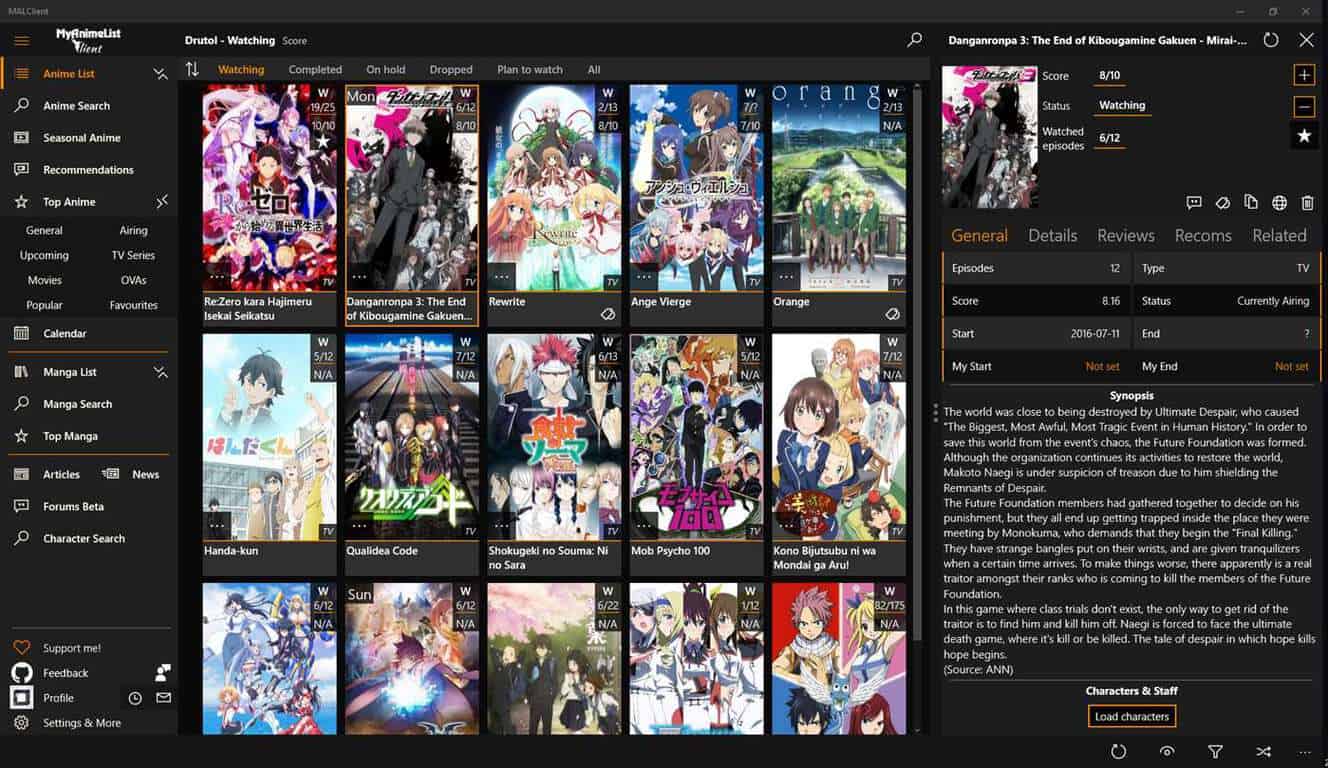The image size is (1328, 768).
Task: Switch to the All tab
Action: coord(594,70)
